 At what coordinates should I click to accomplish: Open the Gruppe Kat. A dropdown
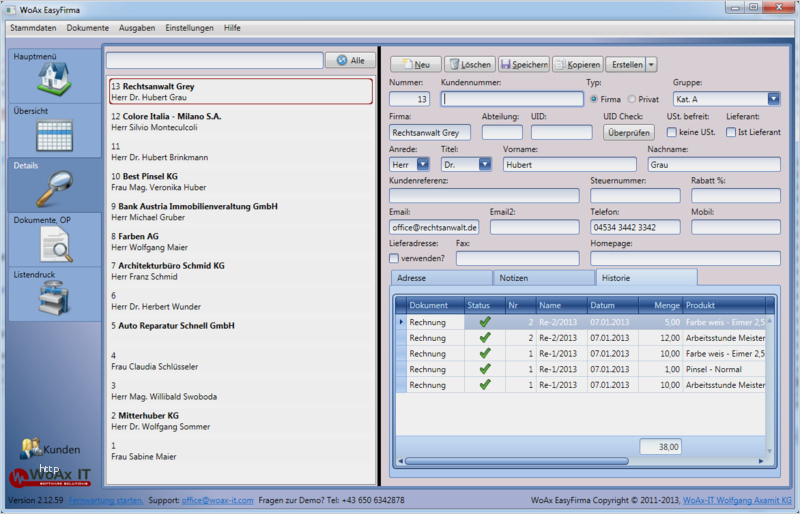(x=774, y=99)
